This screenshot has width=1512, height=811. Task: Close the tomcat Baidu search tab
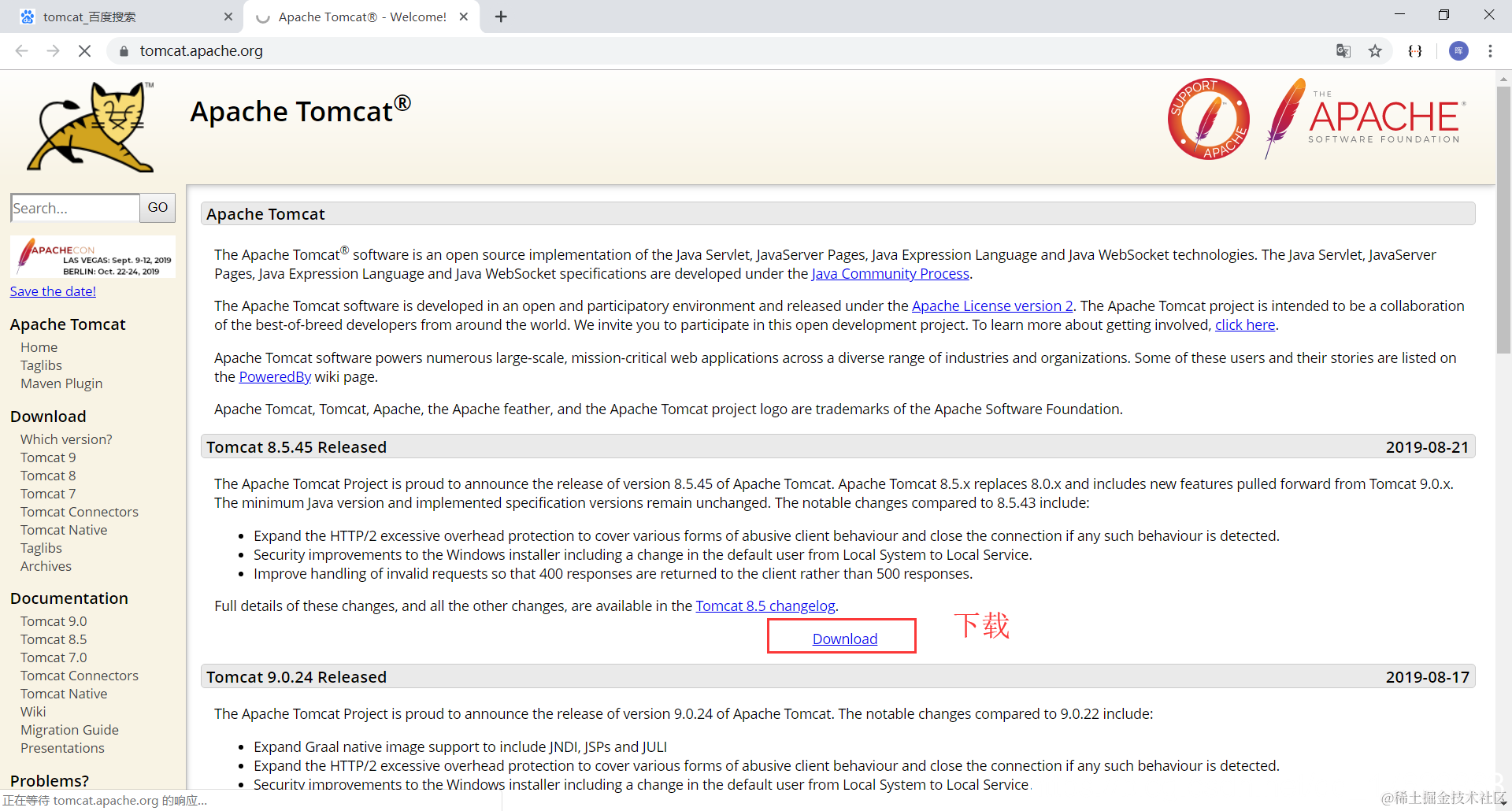click(x=228, y=17)
